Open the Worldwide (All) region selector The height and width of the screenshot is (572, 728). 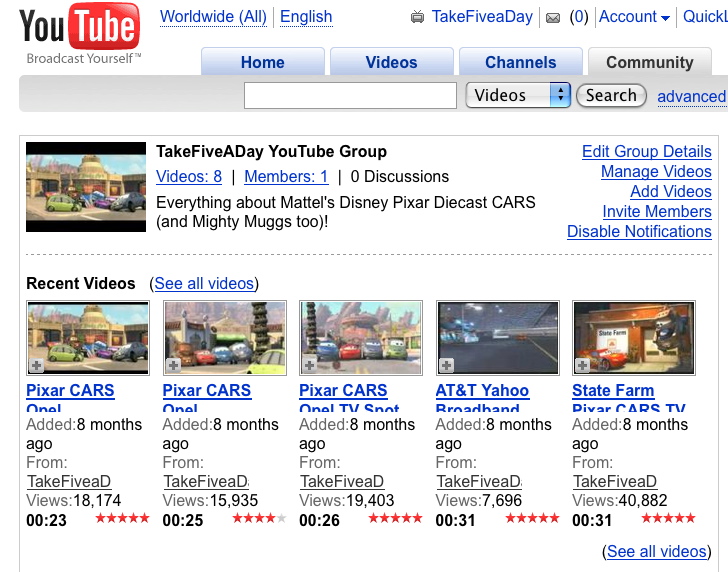point(213,17)
